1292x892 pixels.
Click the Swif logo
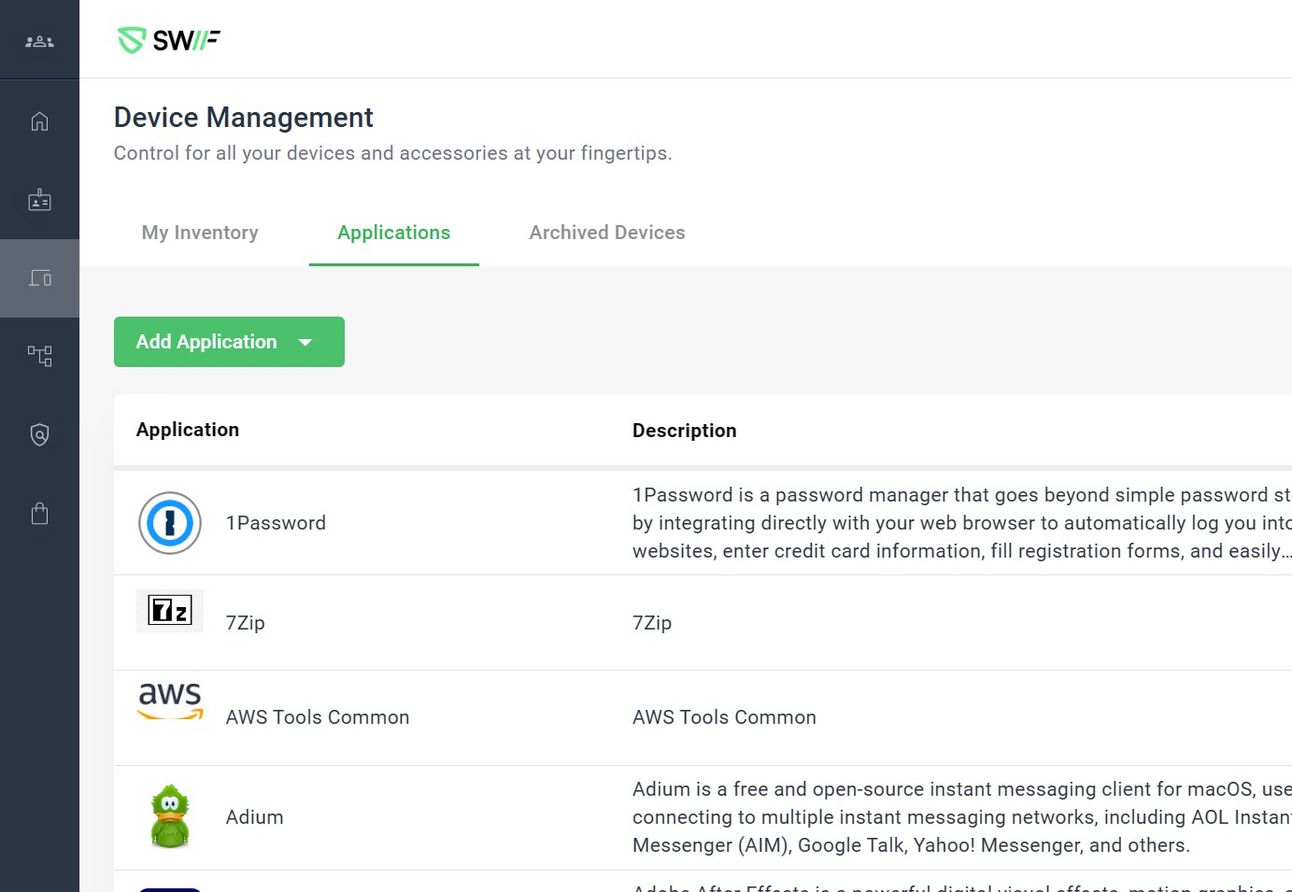coord(169,40)
